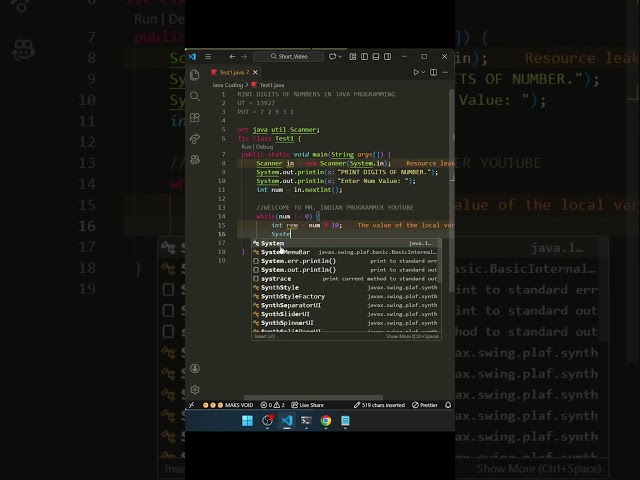Click the VS Code logo in title bar
Image resolution: width=640 pixels, height=480 pixels.
(192, 56)
